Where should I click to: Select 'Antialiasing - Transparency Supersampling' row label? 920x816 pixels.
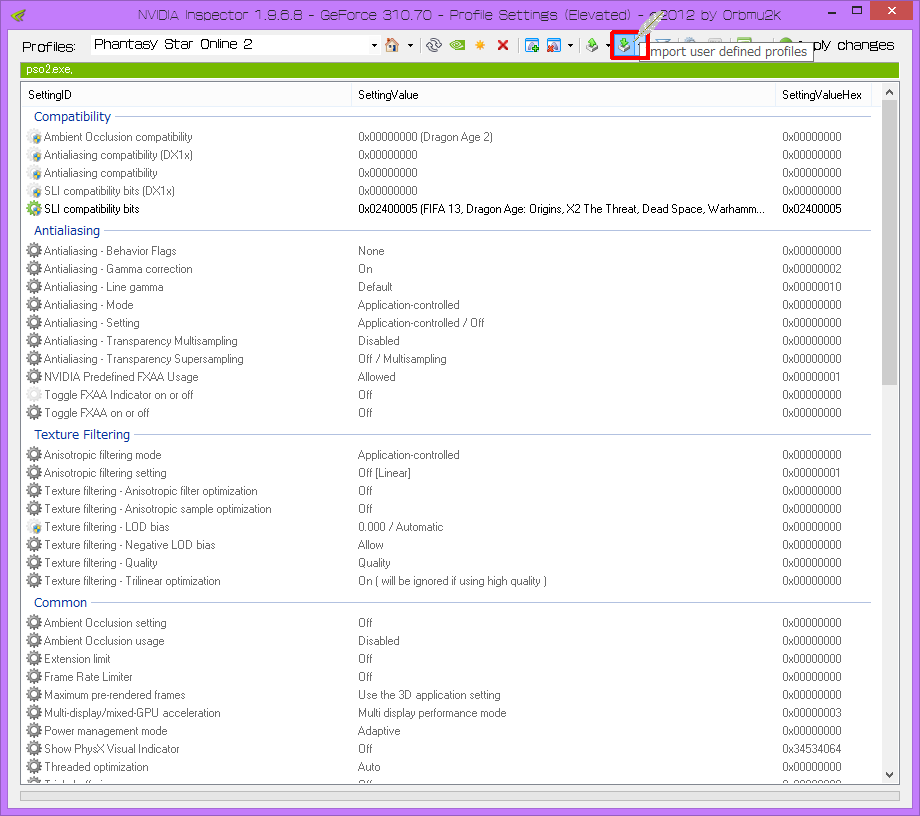point(144,358)
